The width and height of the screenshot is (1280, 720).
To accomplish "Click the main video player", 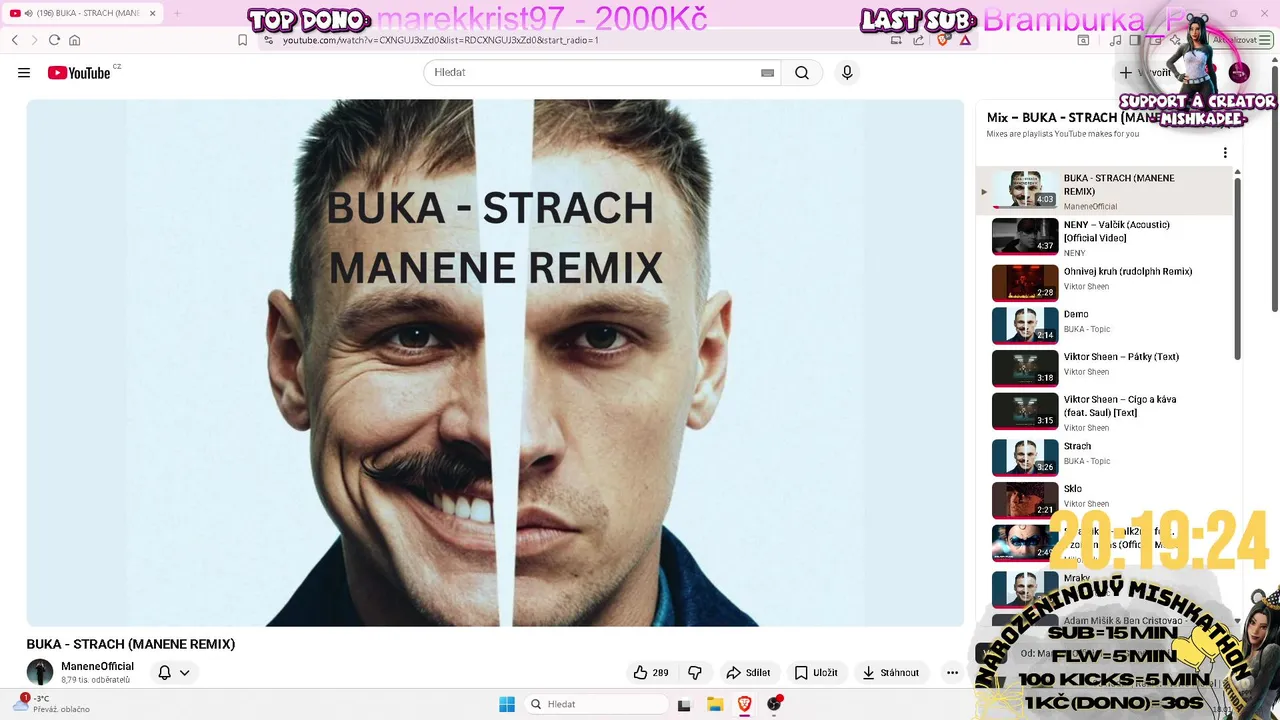I will pyautogui.click(x=495, y=363).
